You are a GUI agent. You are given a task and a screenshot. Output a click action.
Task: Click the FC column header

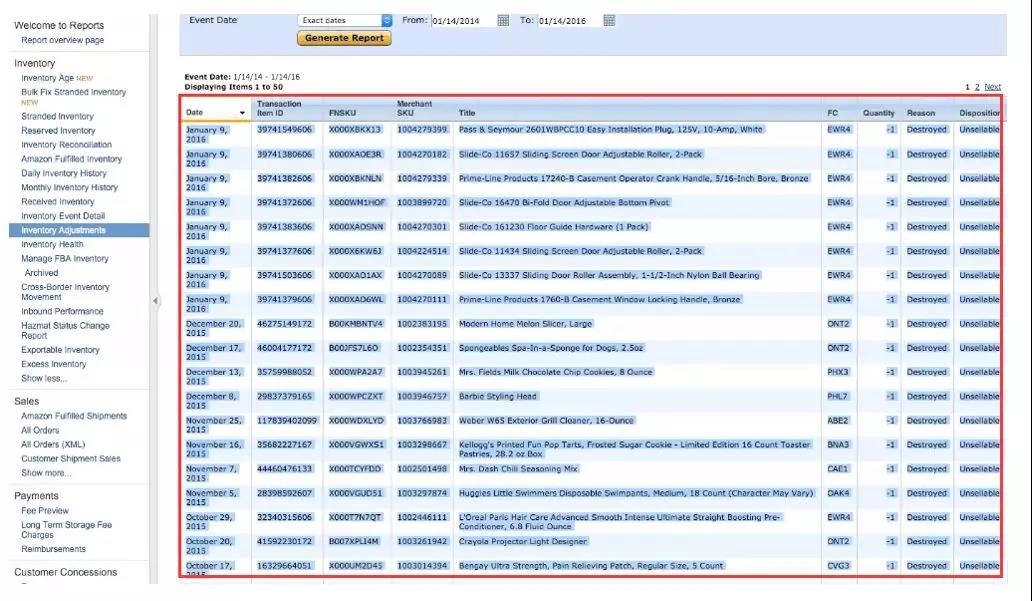(833, 113)
